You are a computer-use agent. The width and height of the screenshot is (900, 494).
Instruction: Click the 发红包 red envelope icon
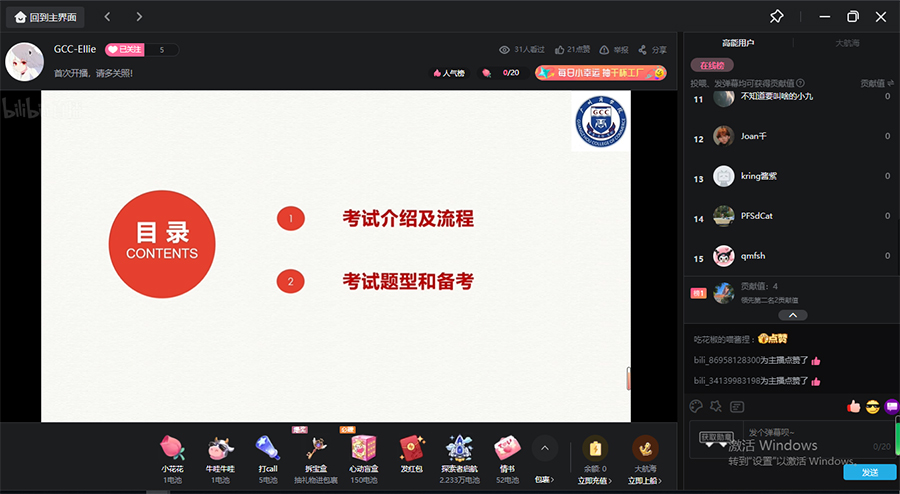click(x=412, y=448)
